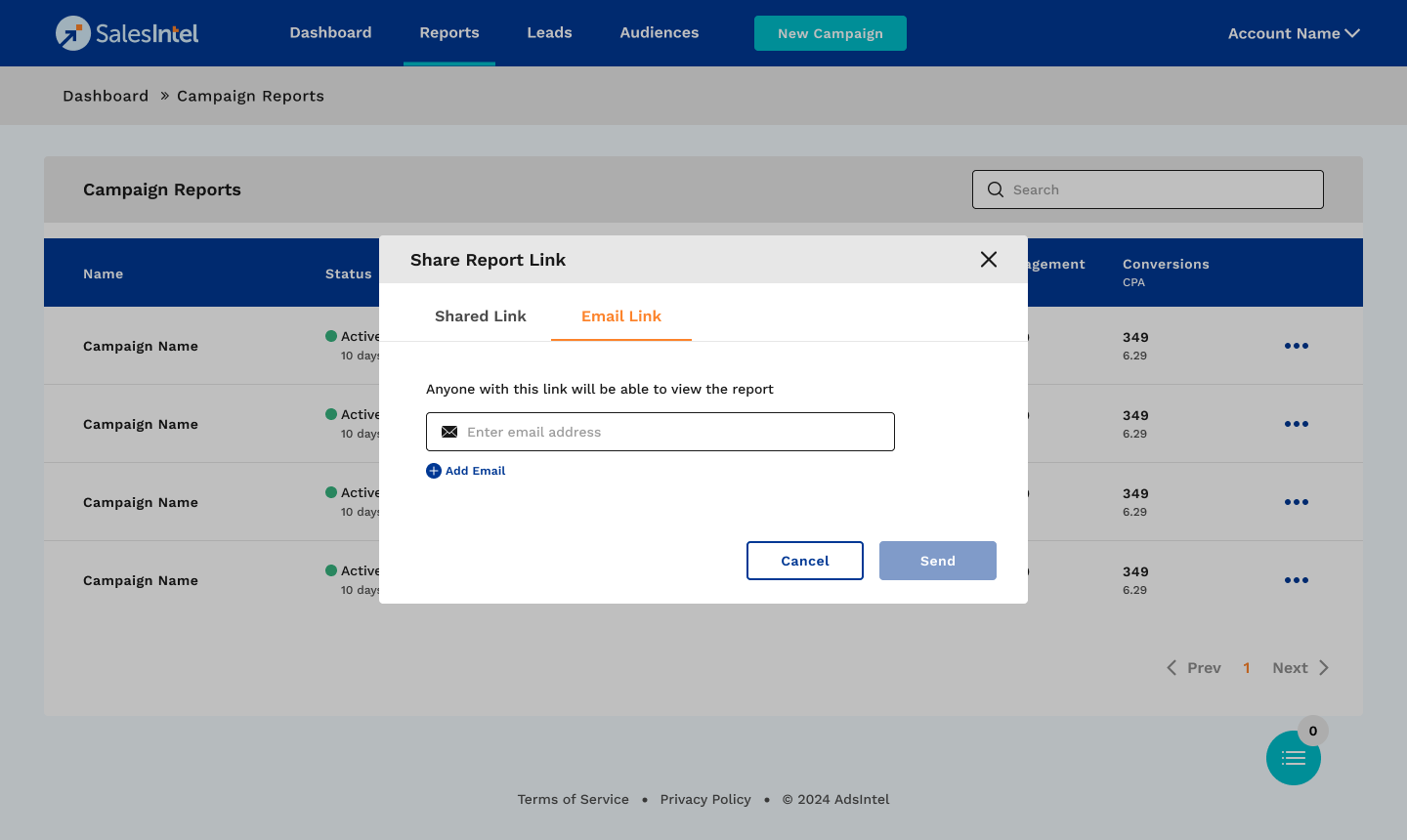Click the SalesIntel logo
This screenshot has height=840, width=1407.
click(x=127, y=33)
